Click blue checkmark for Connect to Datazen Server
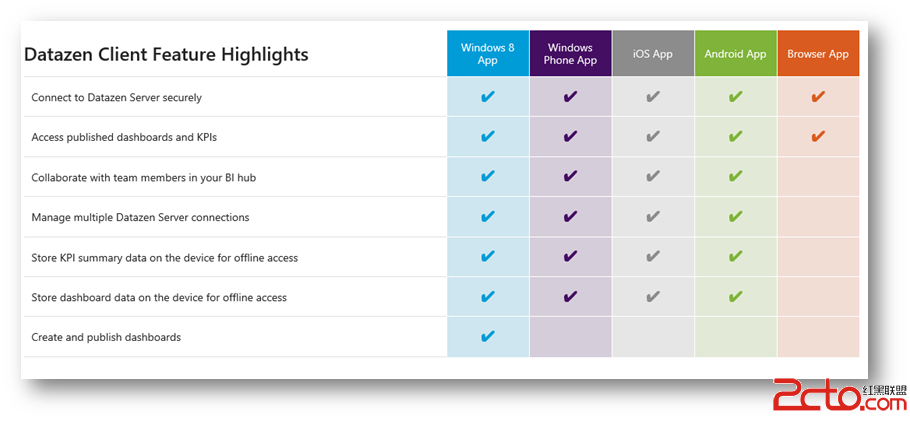910x421 pixels. [x=488, y=96]
